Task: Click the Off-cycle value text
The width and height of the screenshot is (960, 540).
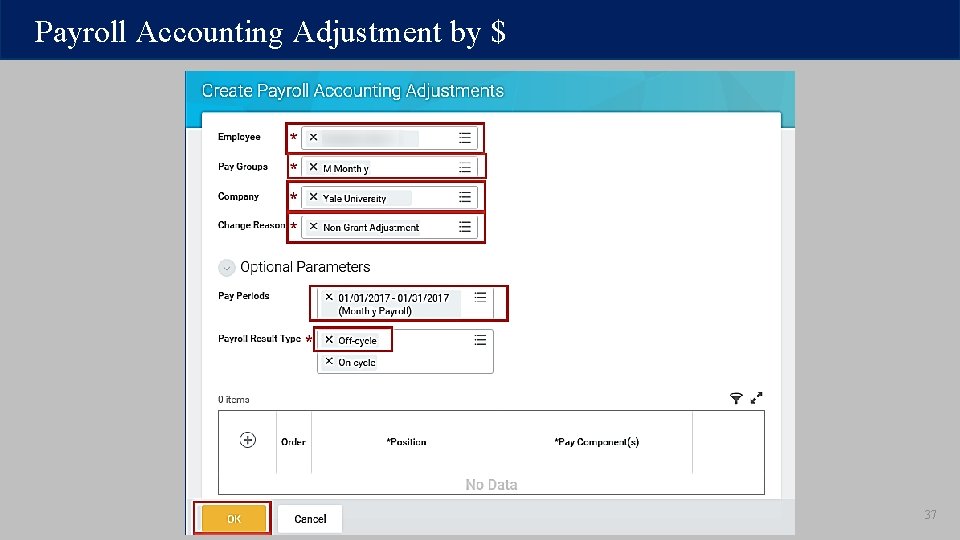Action: pyautogui.click(x=358, y=340)
